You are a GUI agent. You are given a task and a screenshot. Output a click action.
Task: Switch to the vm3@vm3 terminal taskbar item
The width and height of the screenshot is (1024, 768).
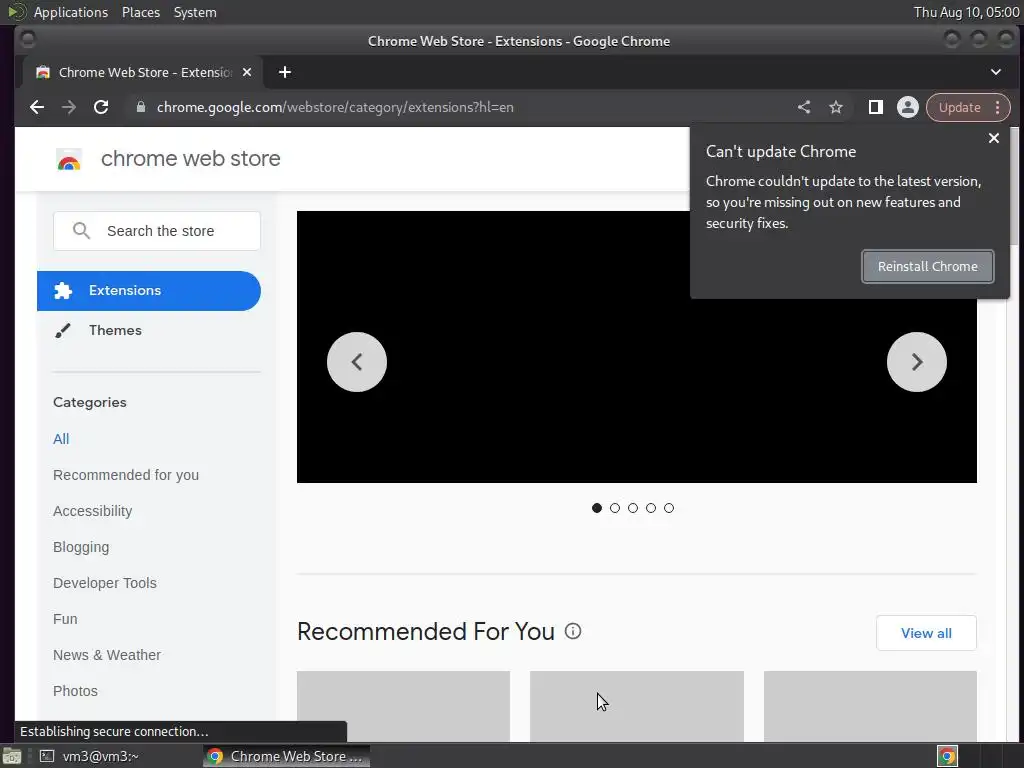click(90, 756)
